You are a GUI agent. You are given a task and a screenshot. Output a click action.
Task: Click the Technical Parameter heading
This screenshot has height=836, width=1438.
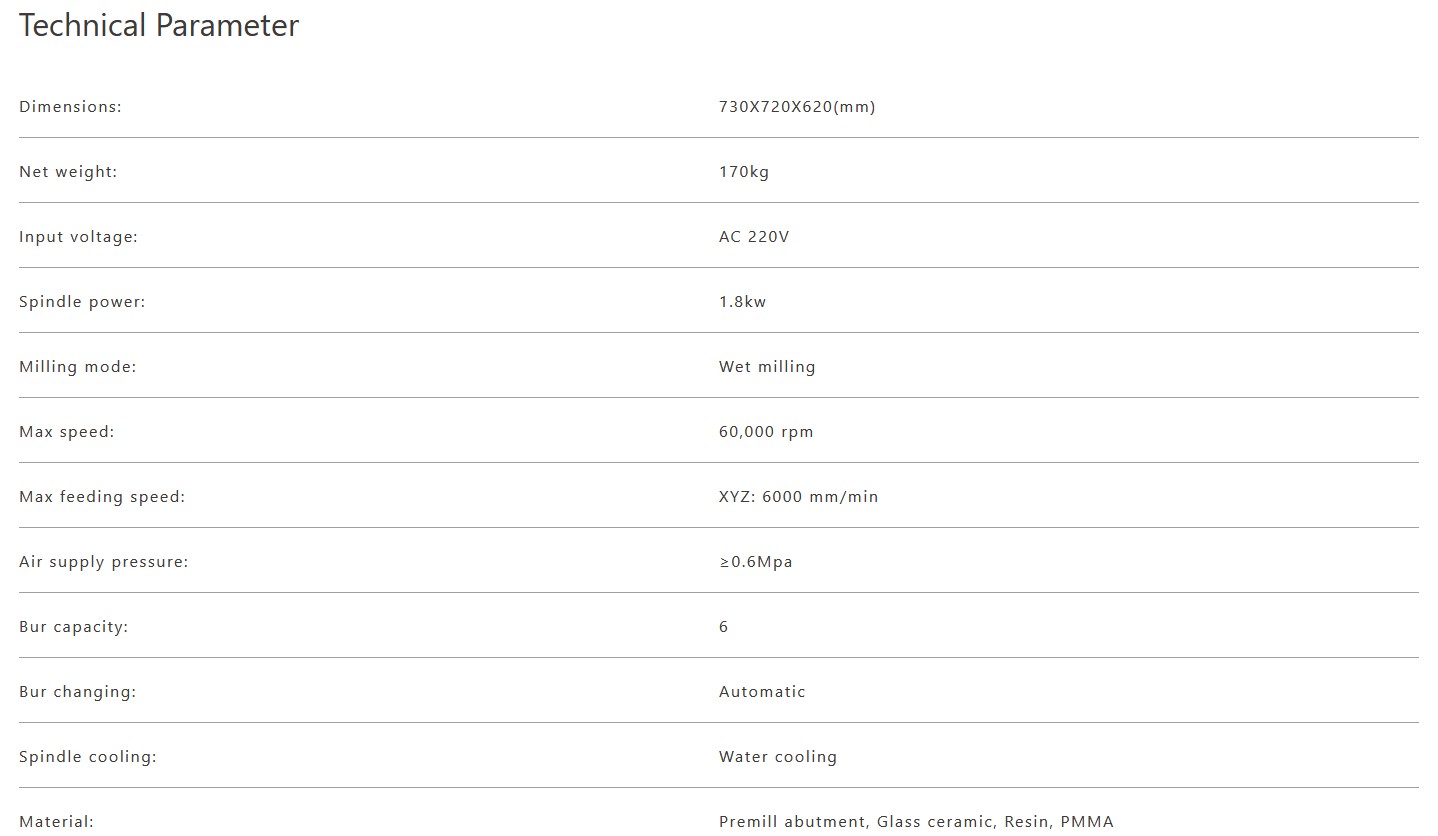tap(159, 26)
